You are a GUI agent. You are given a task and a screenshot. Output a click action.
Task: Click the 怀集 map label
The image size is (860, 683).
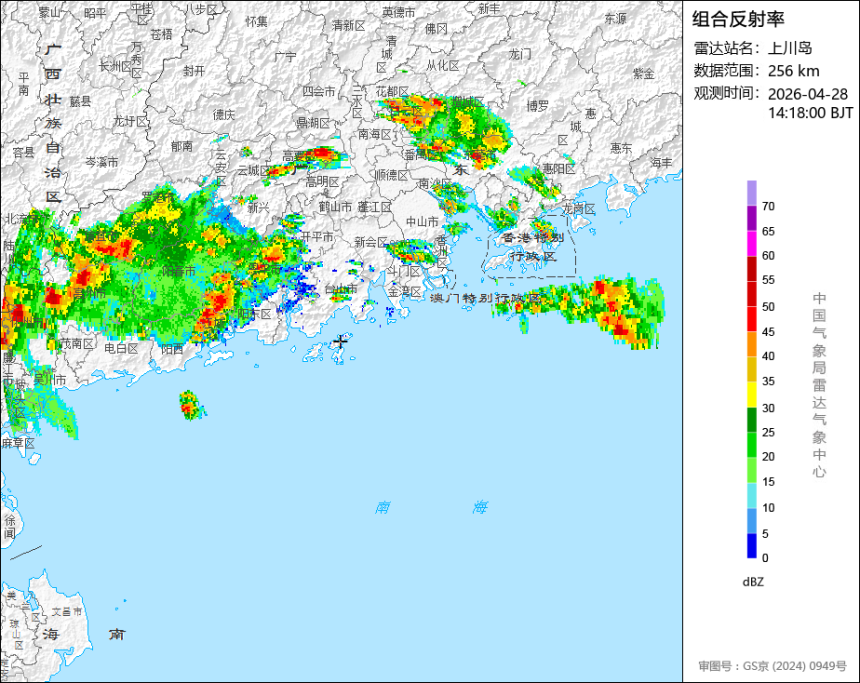(x=257, y=21)
